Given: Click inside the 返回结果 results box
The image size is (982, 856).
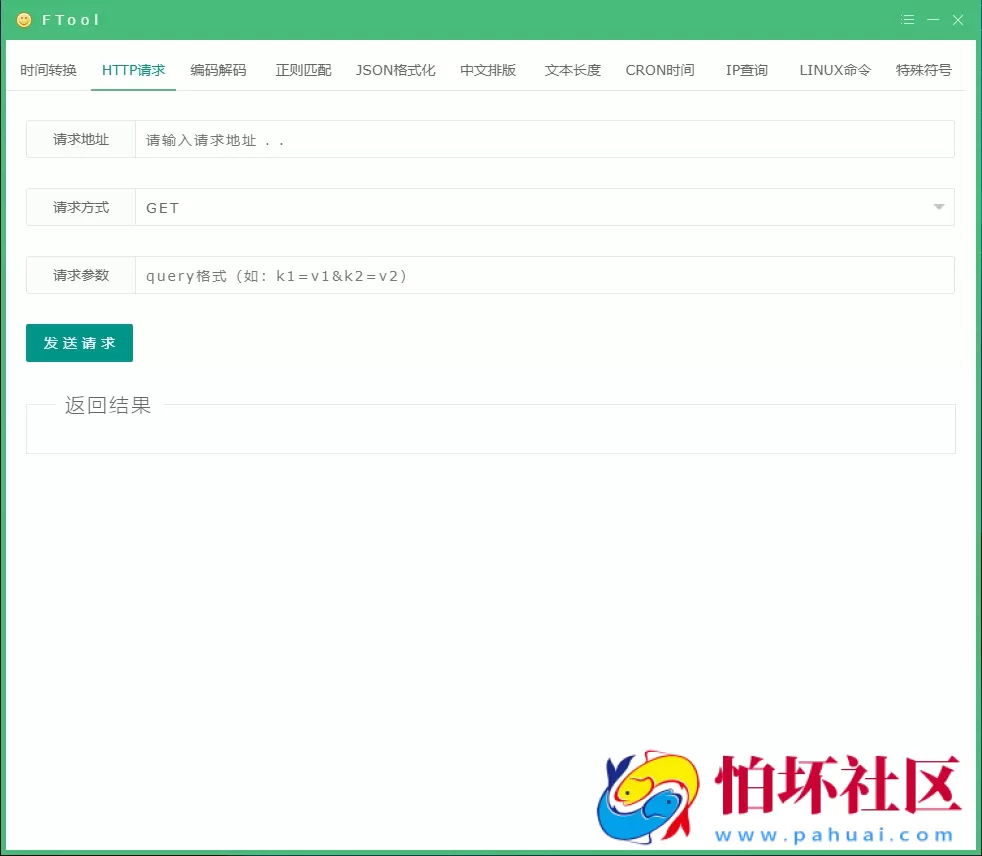Looking at the screenshot, I should tap(491, 430).
